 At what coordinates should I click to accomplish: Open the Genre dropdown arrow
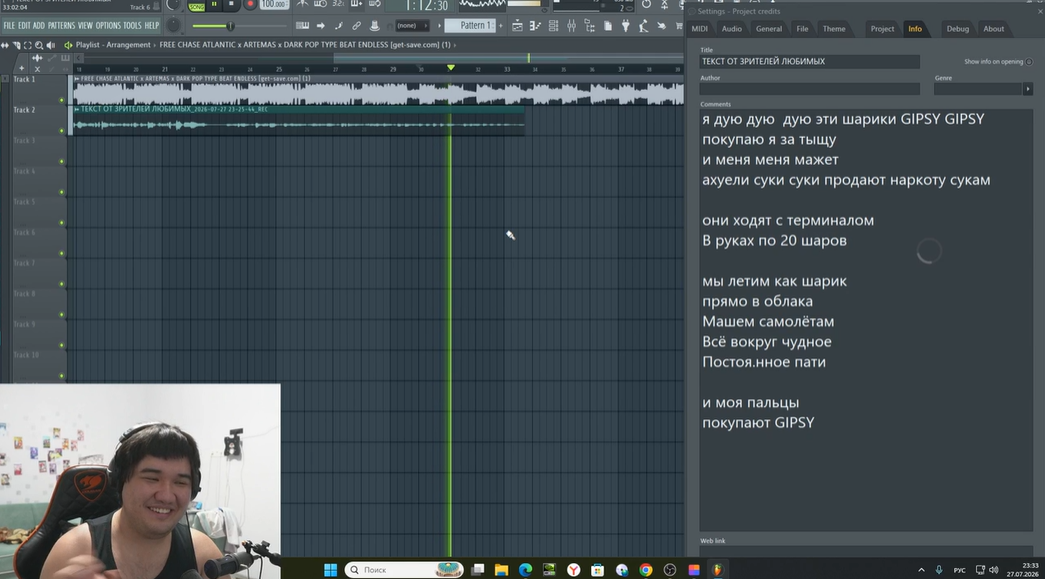click(x=1028, y=89)
